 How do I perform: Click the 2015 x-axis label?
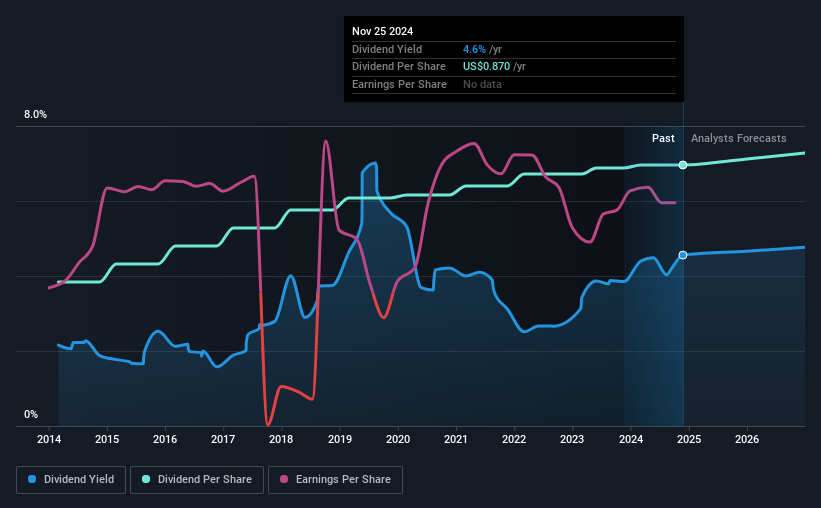click(107, 439)
